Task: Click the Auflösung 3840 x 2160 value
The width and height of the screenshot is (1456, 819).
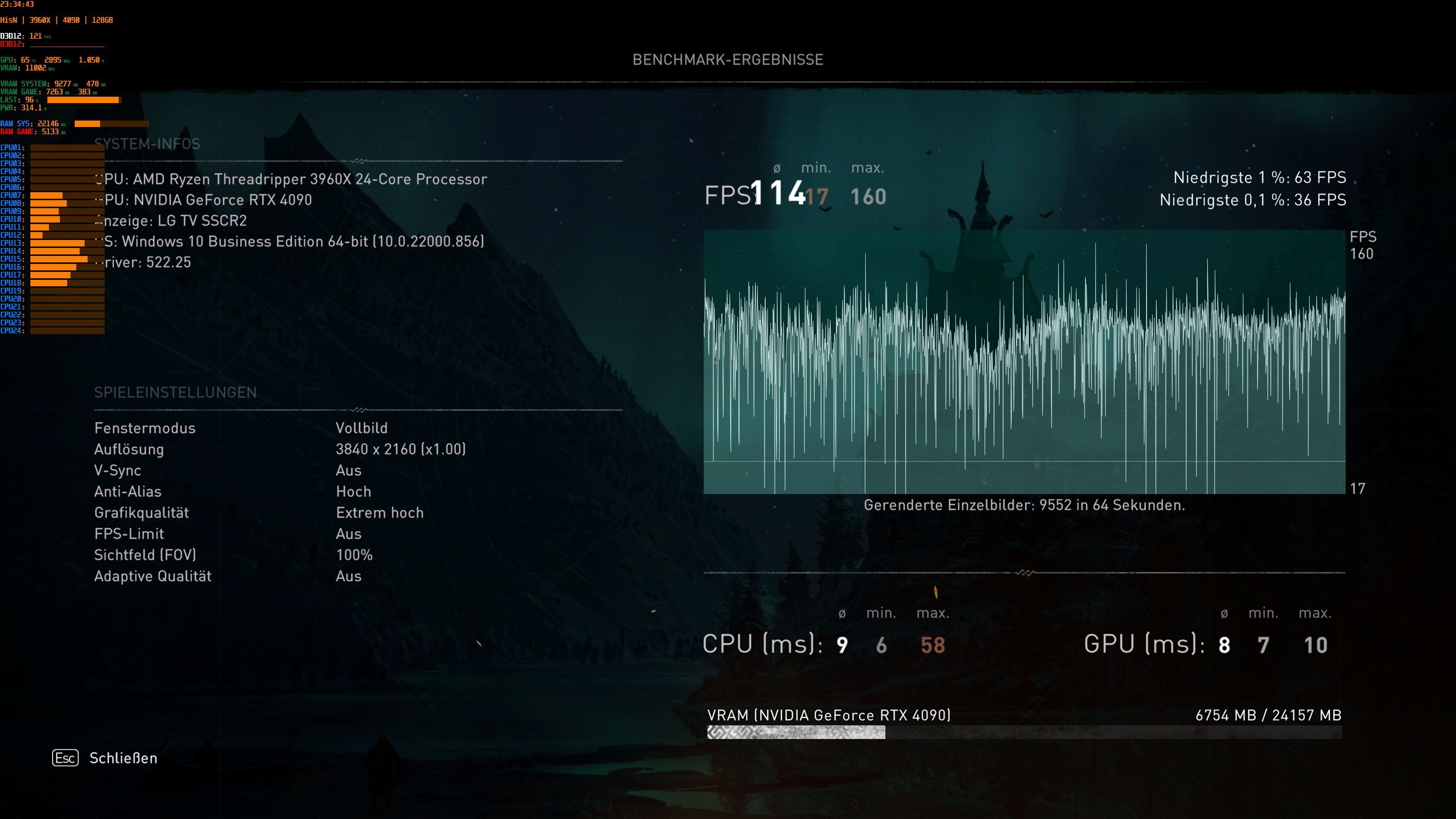Action: 400,449
